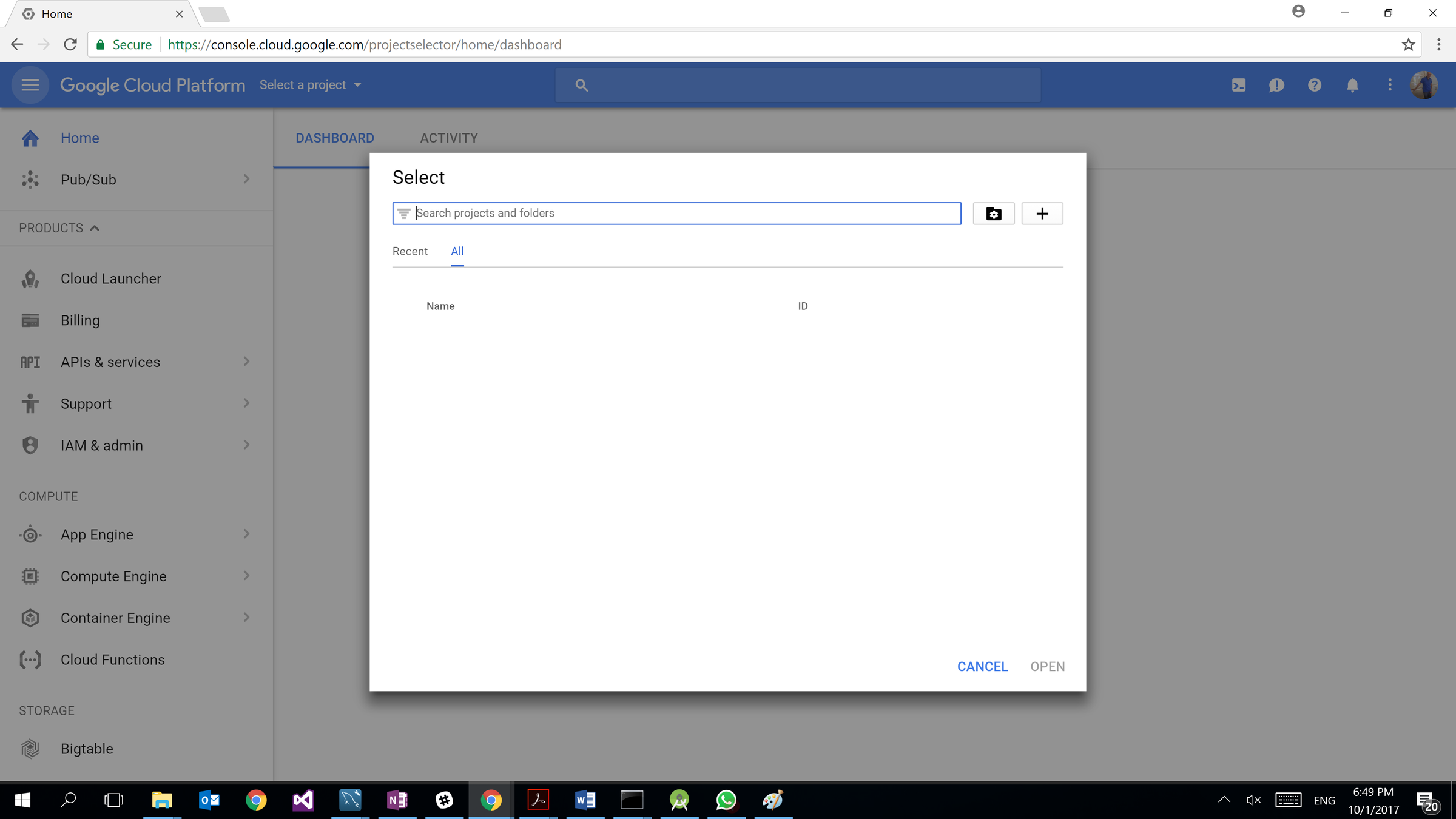Open the ACTIVITY tab
This screenshot has height=819, width=1456.
tap(448, 138)
